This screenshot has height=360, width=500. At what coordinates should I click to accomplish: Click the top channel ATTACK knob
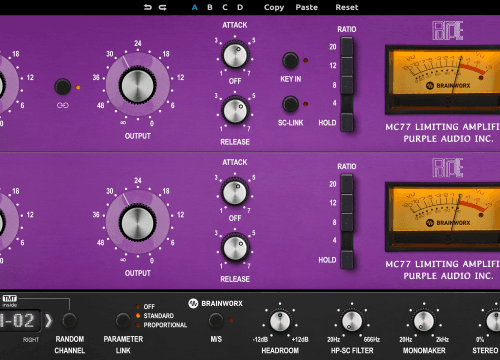(x=235, y=55)
